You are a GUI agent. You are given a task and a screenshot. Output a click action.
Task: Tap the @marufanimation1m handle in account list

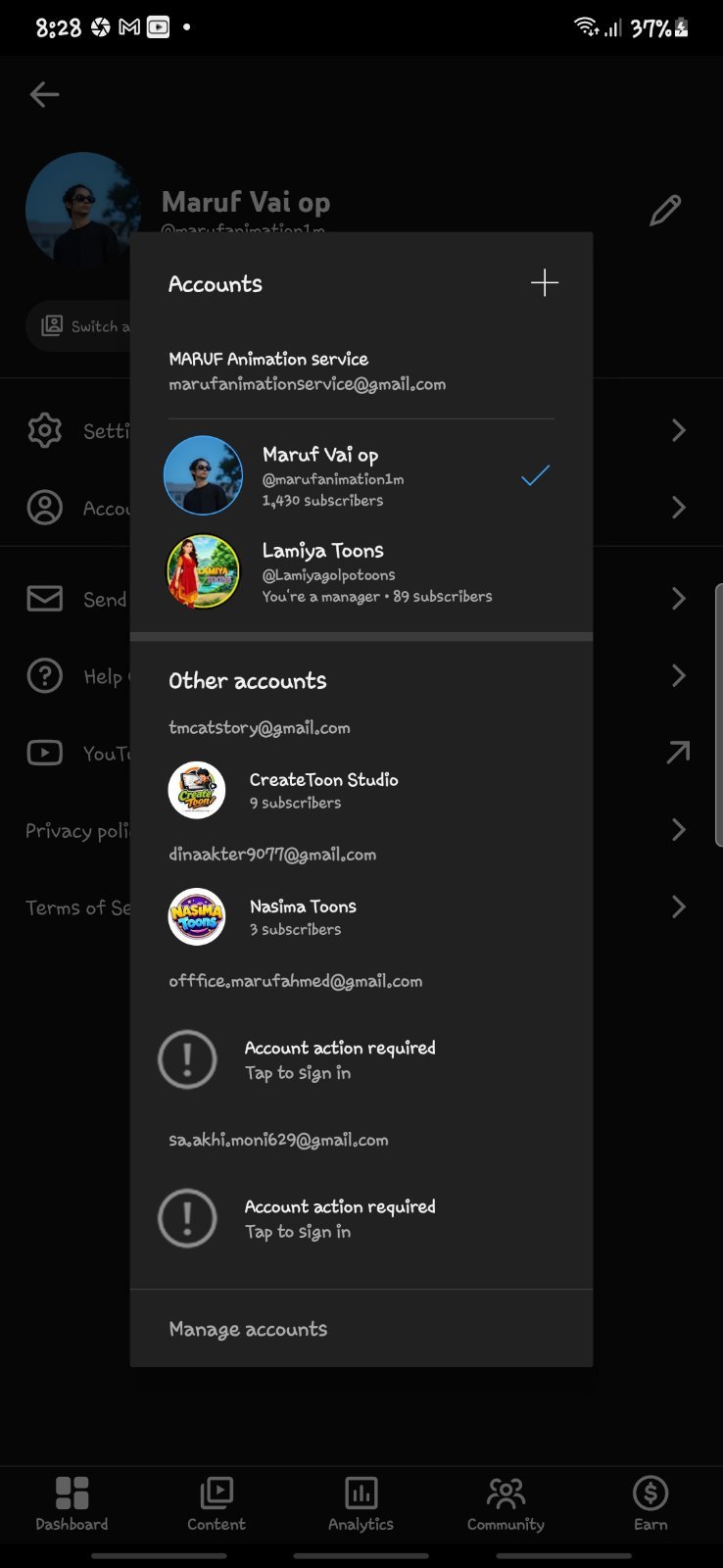(333, 479)
